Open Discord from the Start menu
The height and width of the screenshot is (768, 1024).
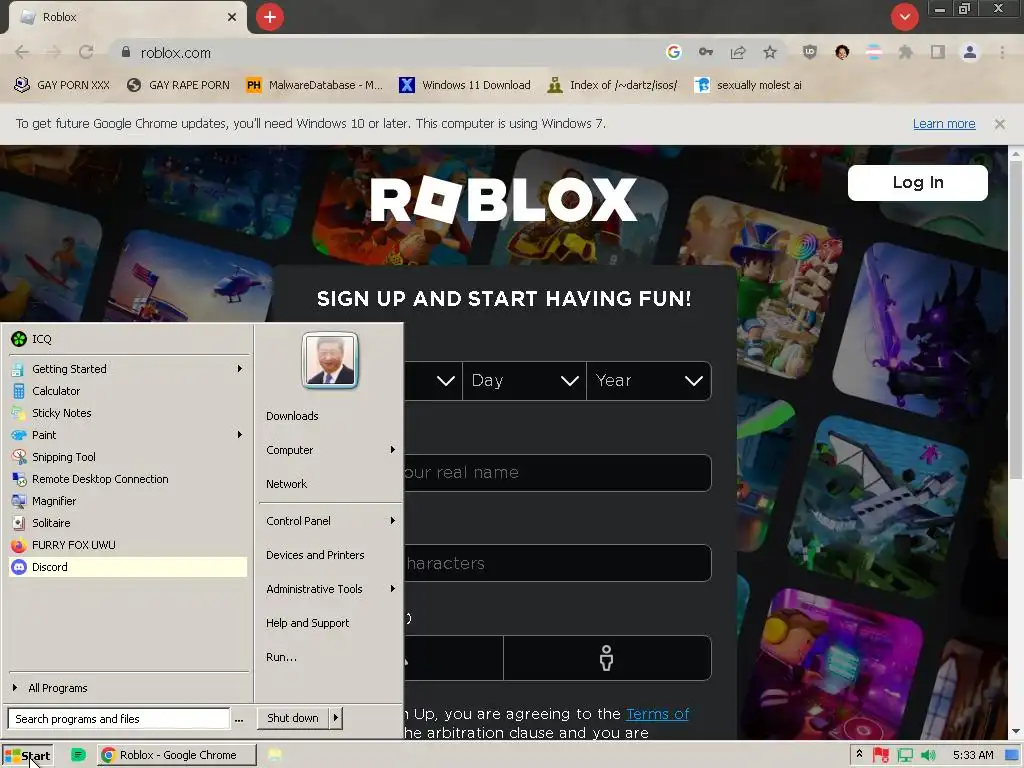click(x=128, y=567)
